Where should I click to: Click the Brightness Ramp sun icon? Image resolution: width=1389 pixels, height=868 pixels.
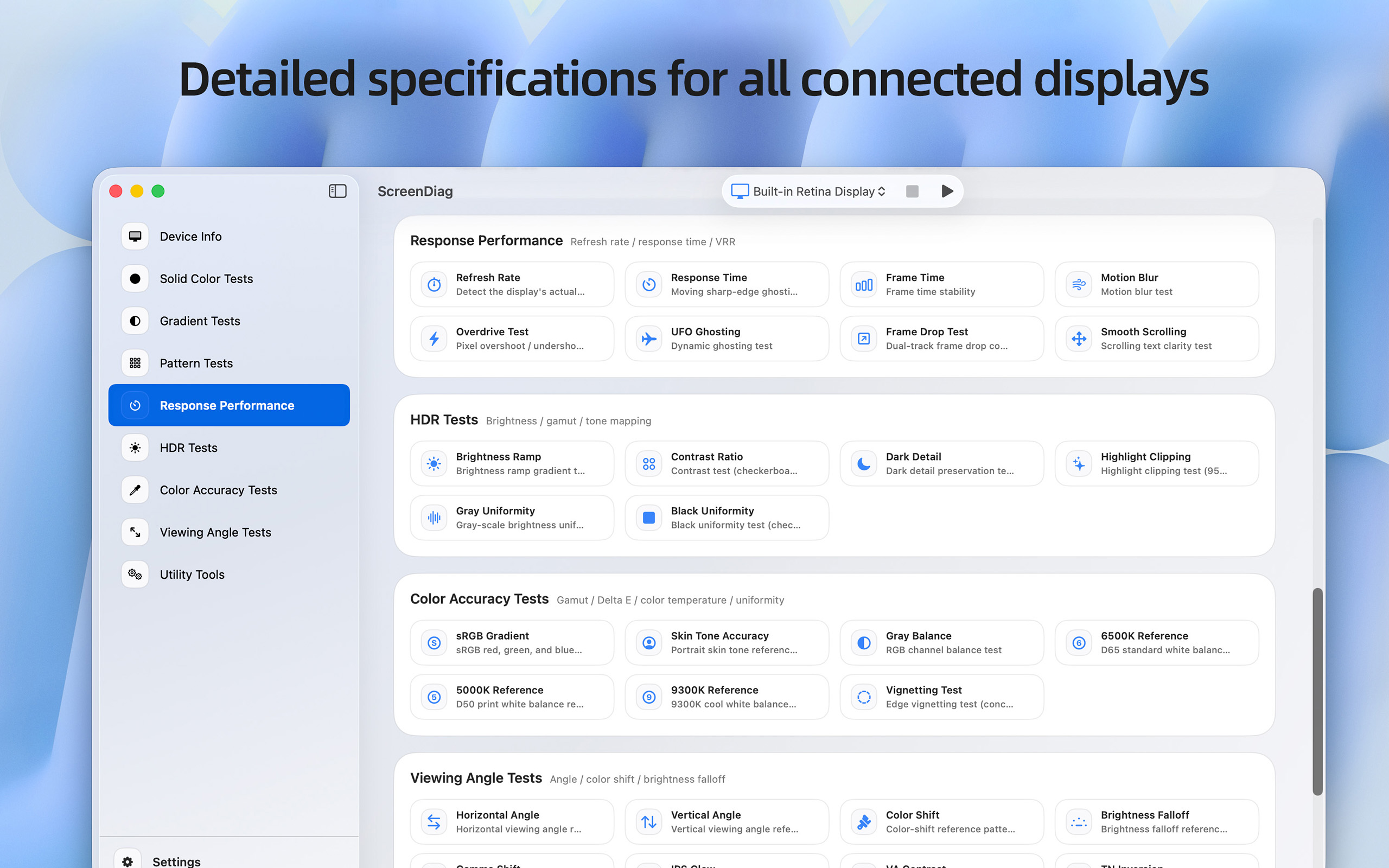[x=434, y=463]
